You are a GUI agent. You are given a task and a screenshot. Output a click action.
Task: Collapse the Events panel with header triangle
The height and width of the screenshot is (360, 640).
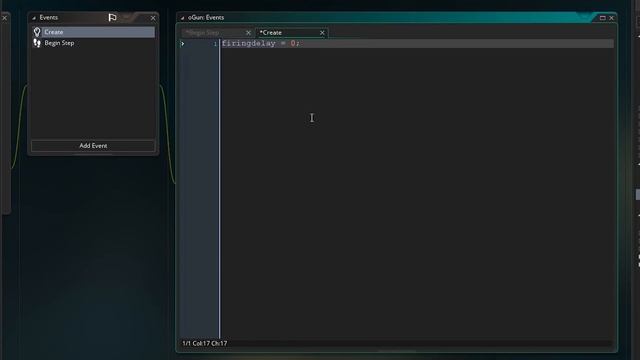[34, 18]
